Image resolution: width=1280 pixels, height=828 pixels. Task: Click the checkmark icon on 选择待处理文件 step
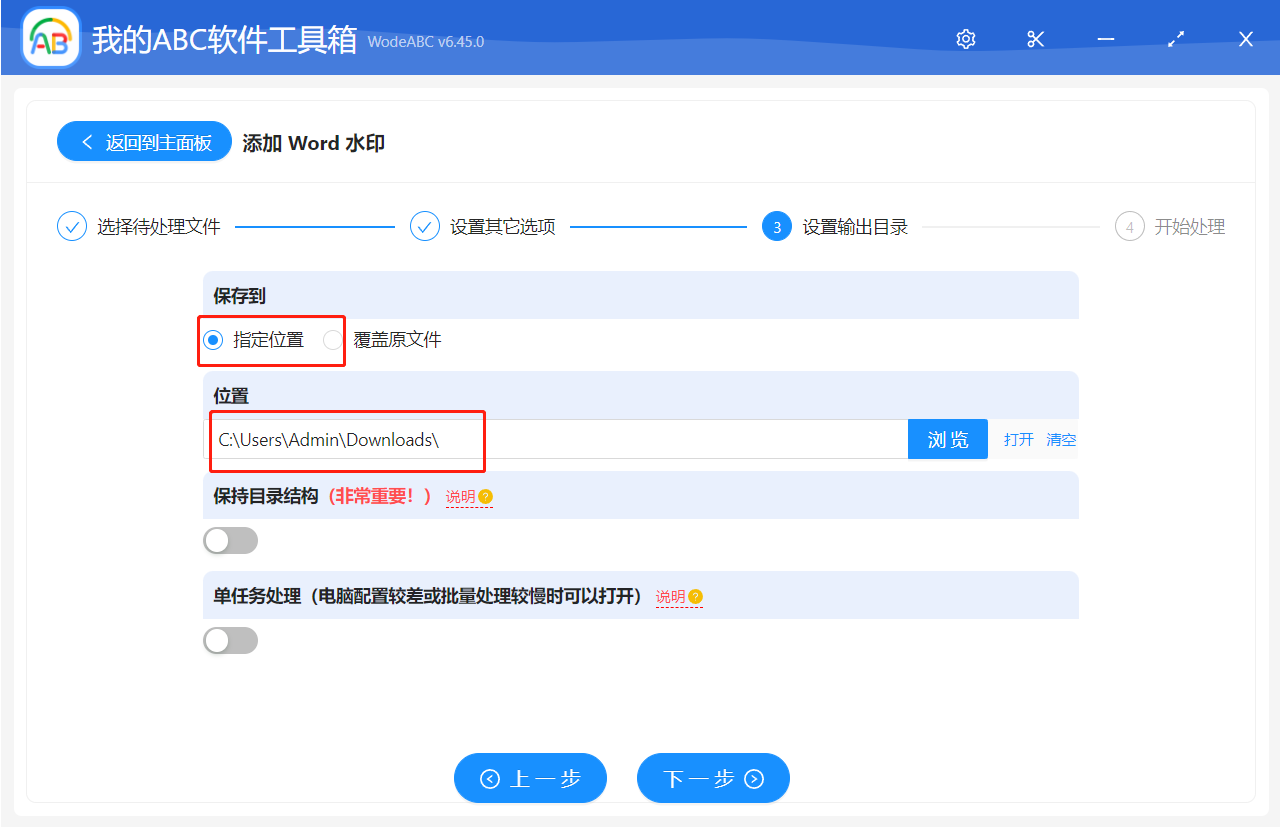pos(71,226)
